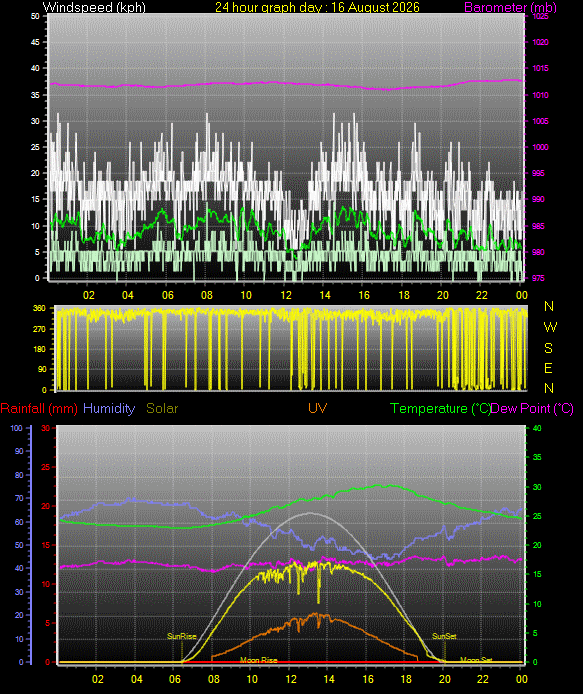Click the '60' humidity axis value
This screenshot has height=694, width=583.
19,522
